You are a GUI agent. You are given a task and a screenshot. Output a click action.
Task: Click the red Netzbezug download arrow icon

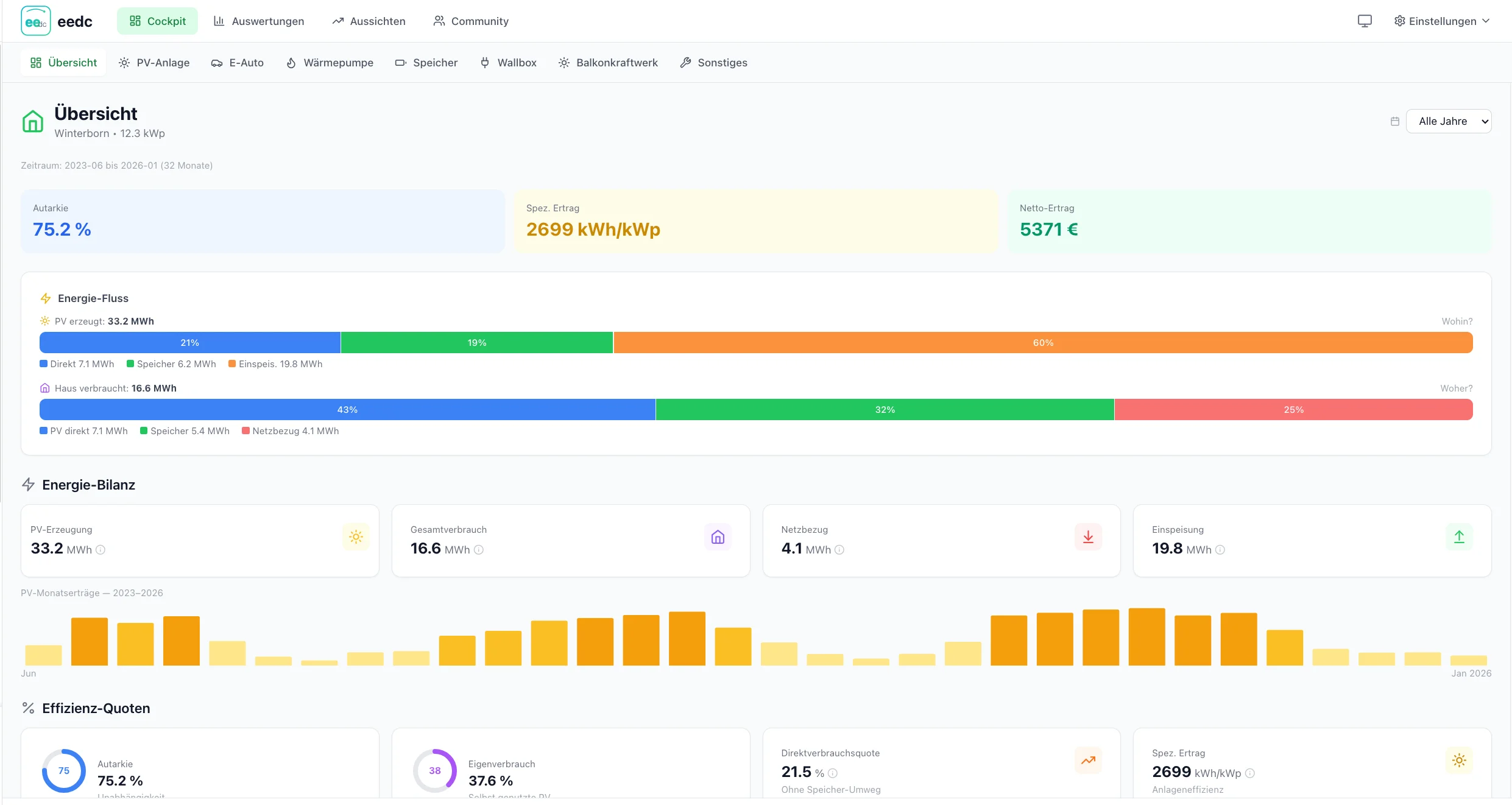click(1088, 537)
